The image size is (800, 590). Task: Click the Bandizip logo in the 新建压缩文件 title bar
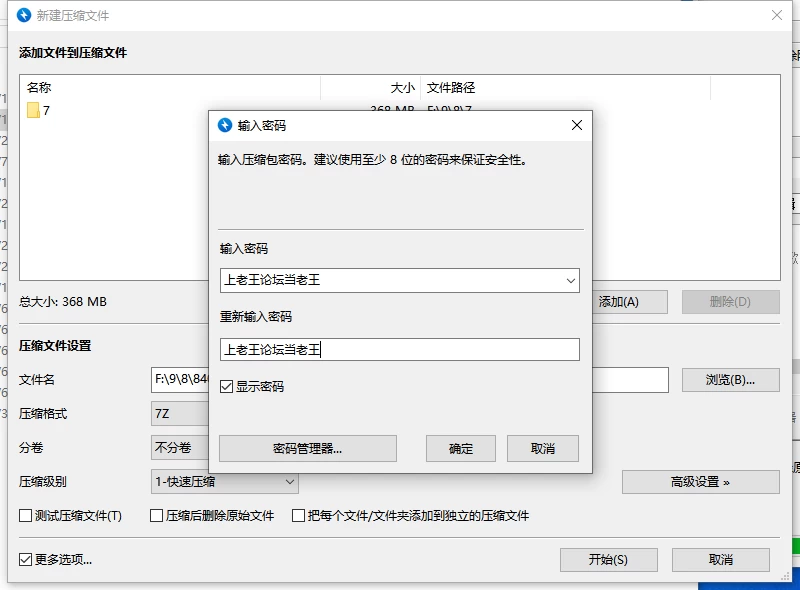[24, 15]
